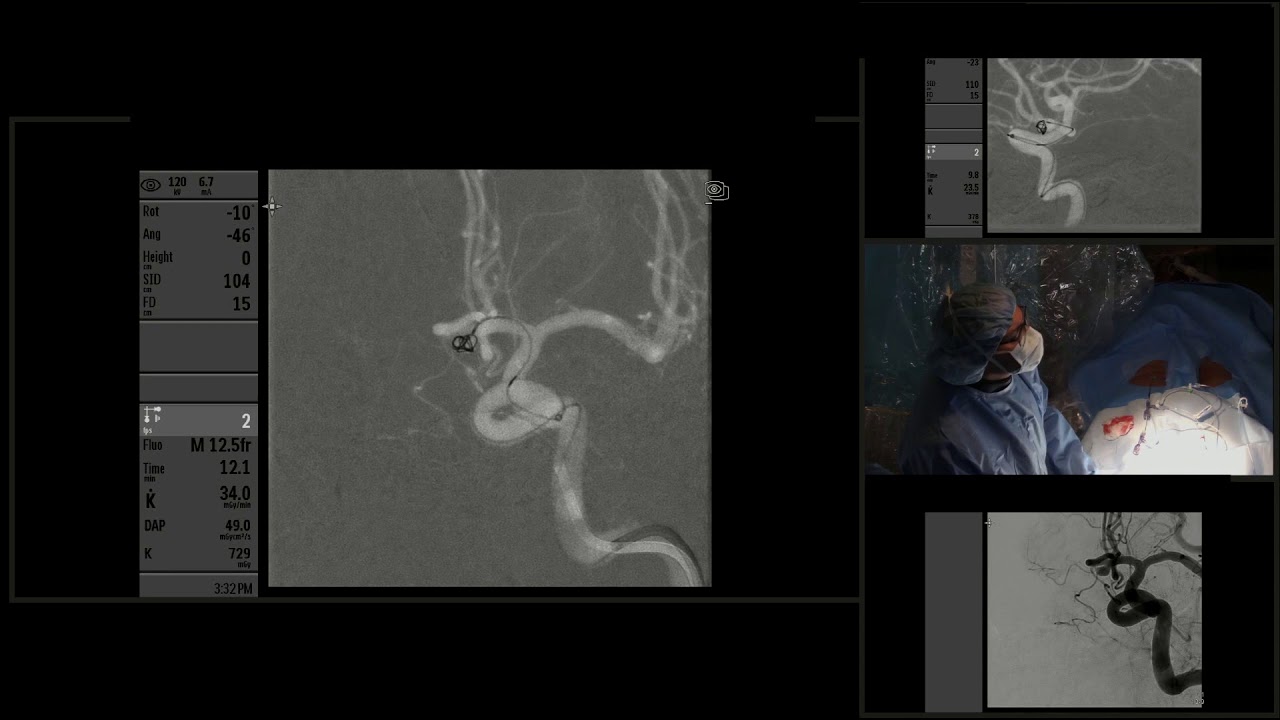Click the dose rate value 34.0 mGy/min
Viewport: 1280px width, 720px height.
tap(235, 494)
